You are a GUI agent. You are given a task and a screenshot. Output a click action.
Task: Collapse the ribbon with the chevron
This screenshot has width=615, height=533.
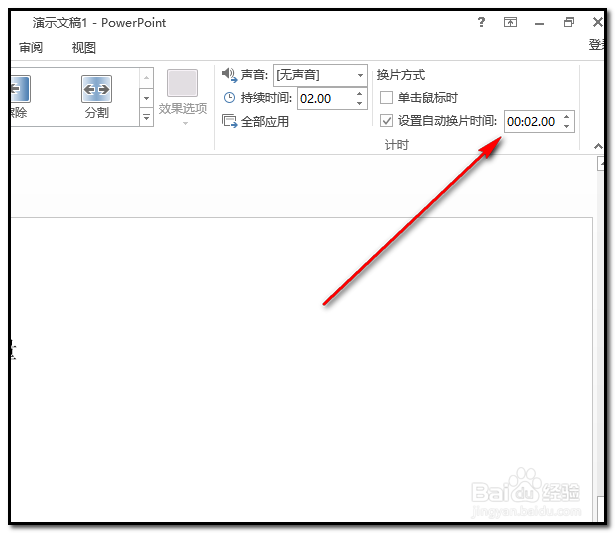[598, 146]
